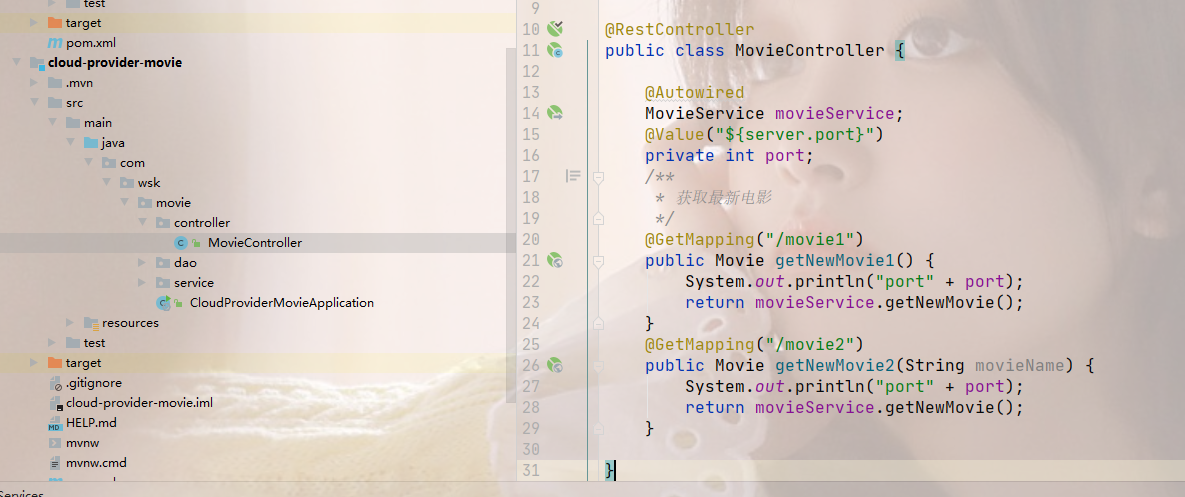Expand the .mvn folder
The width and height of the screenshot is (1185, 497).
pyautogui.click(x=34, y=83)
